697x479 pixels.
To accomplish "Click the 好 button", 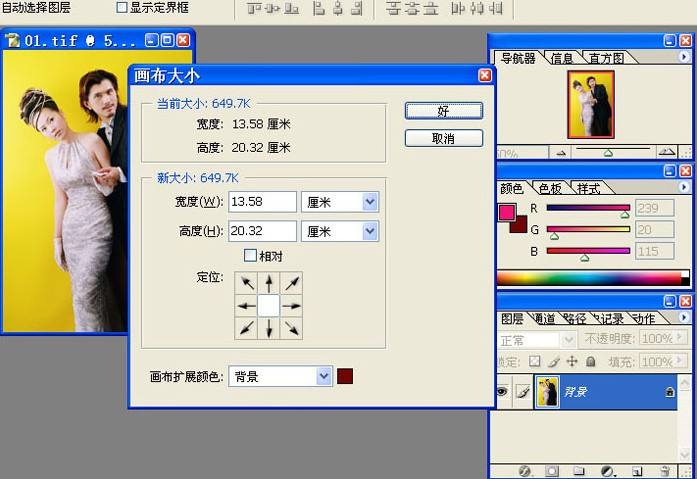I will tap(443, 111).
